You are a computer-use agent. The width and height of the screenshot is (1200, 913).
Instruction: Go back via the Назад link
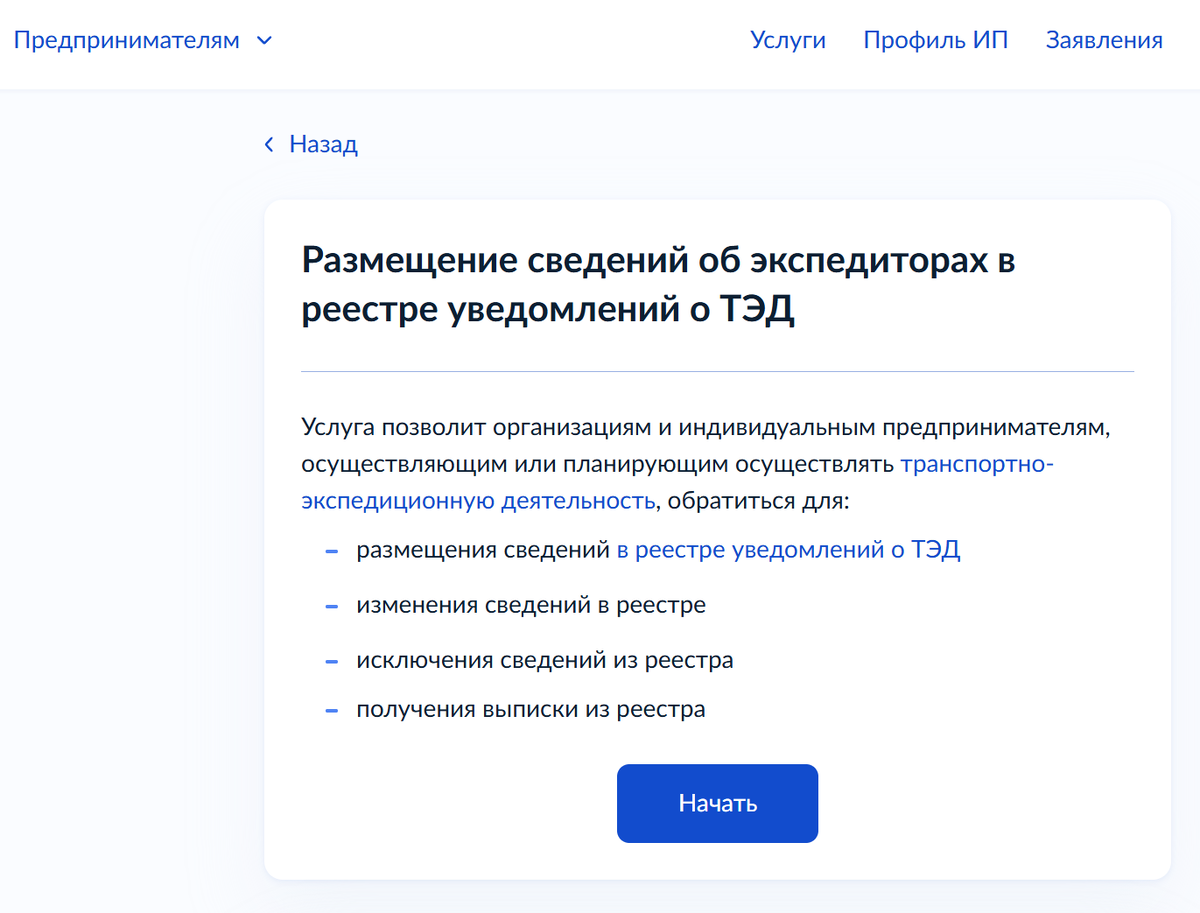tap(323, 144)
